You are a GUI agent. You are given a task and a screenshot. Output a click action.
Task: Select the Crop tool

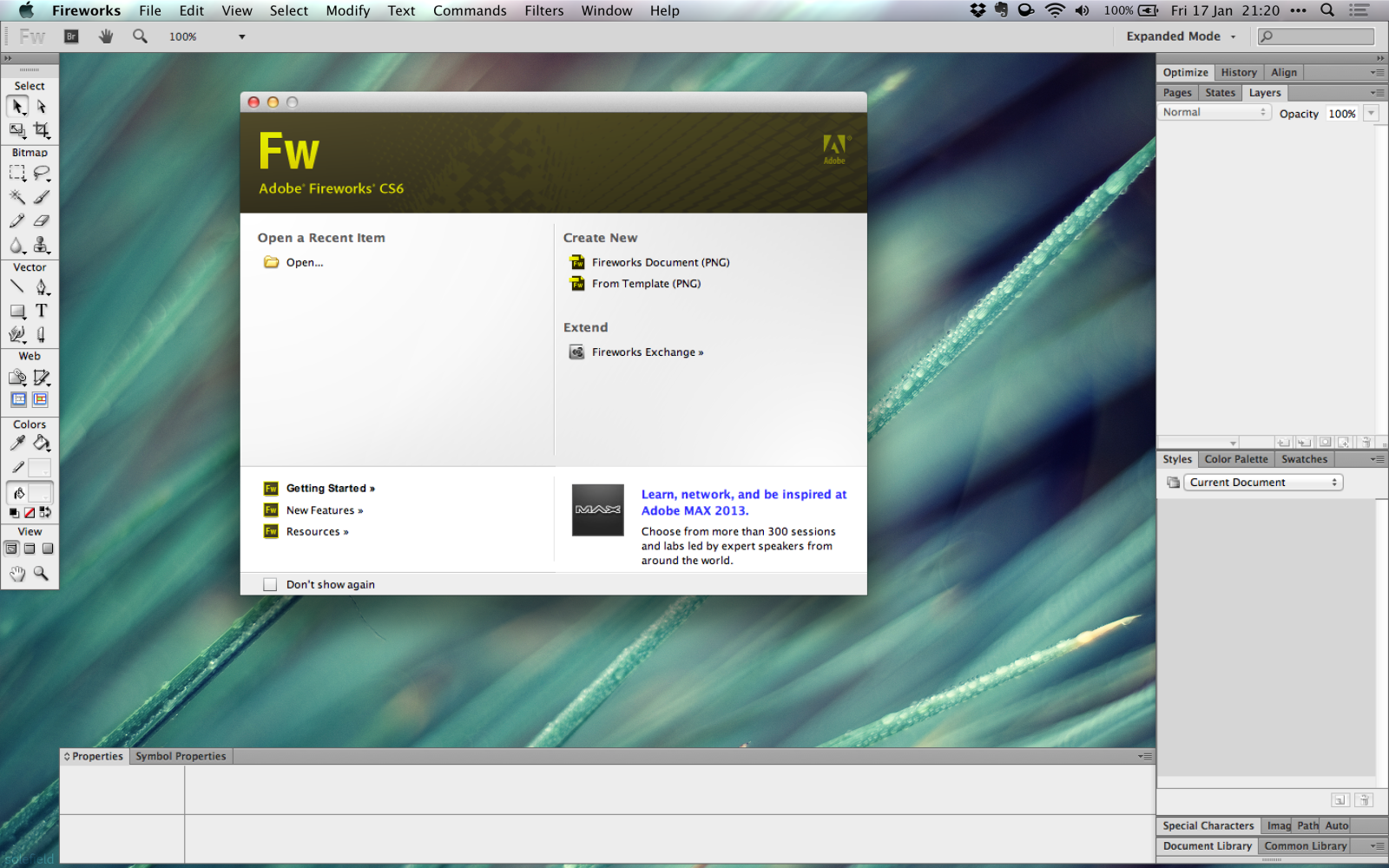pyautogui.click(x=41, y=130)
